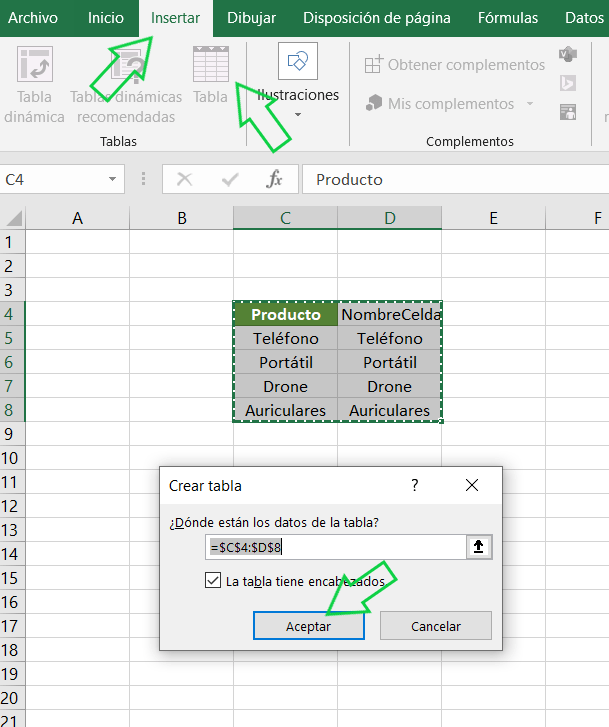
Task: Open Tablas dinámicas recomendadas
Action: tap(126, 86)
